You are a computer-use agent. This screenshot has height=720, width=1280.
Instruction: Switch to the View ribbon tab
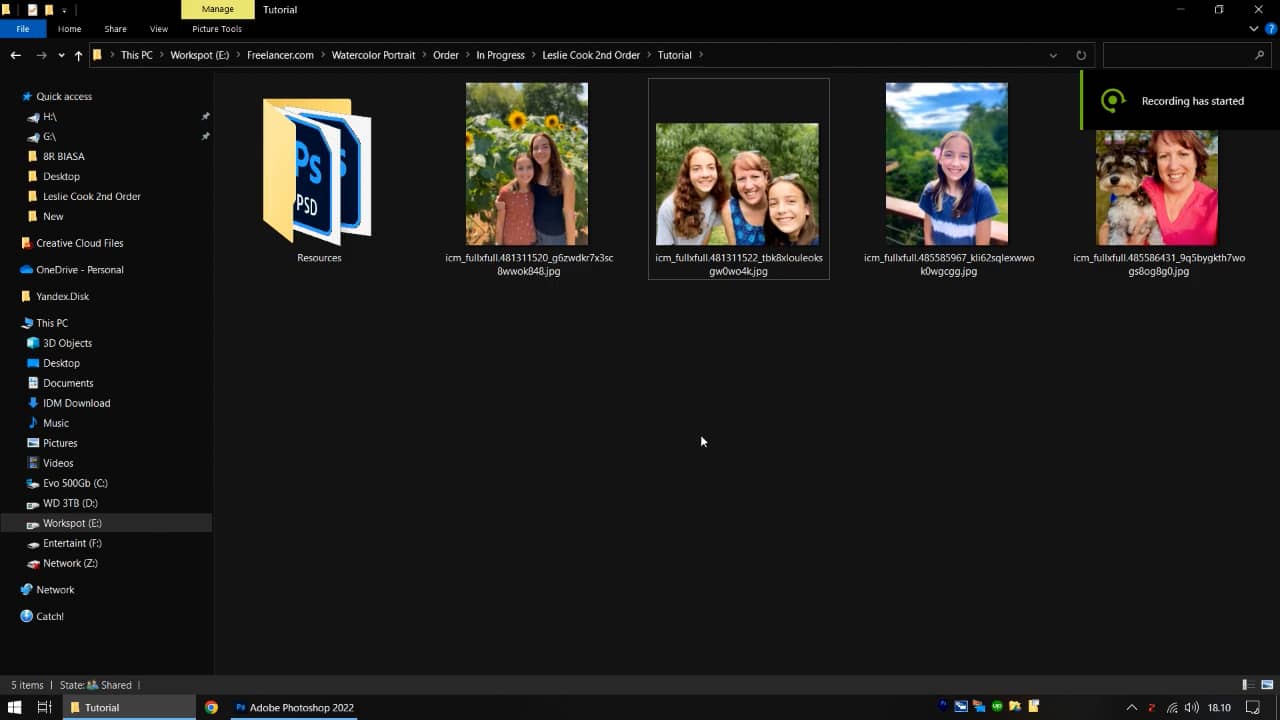click(158, 29)
